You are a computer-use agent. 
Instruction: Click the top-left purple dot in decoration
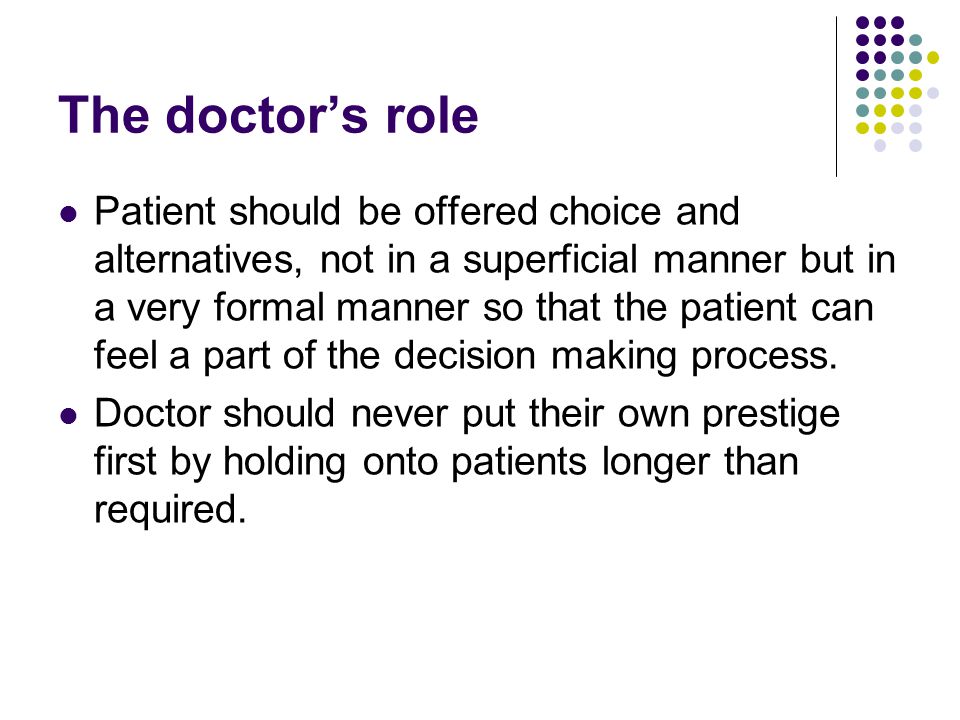pyautogui.click(x=862, y=23)
